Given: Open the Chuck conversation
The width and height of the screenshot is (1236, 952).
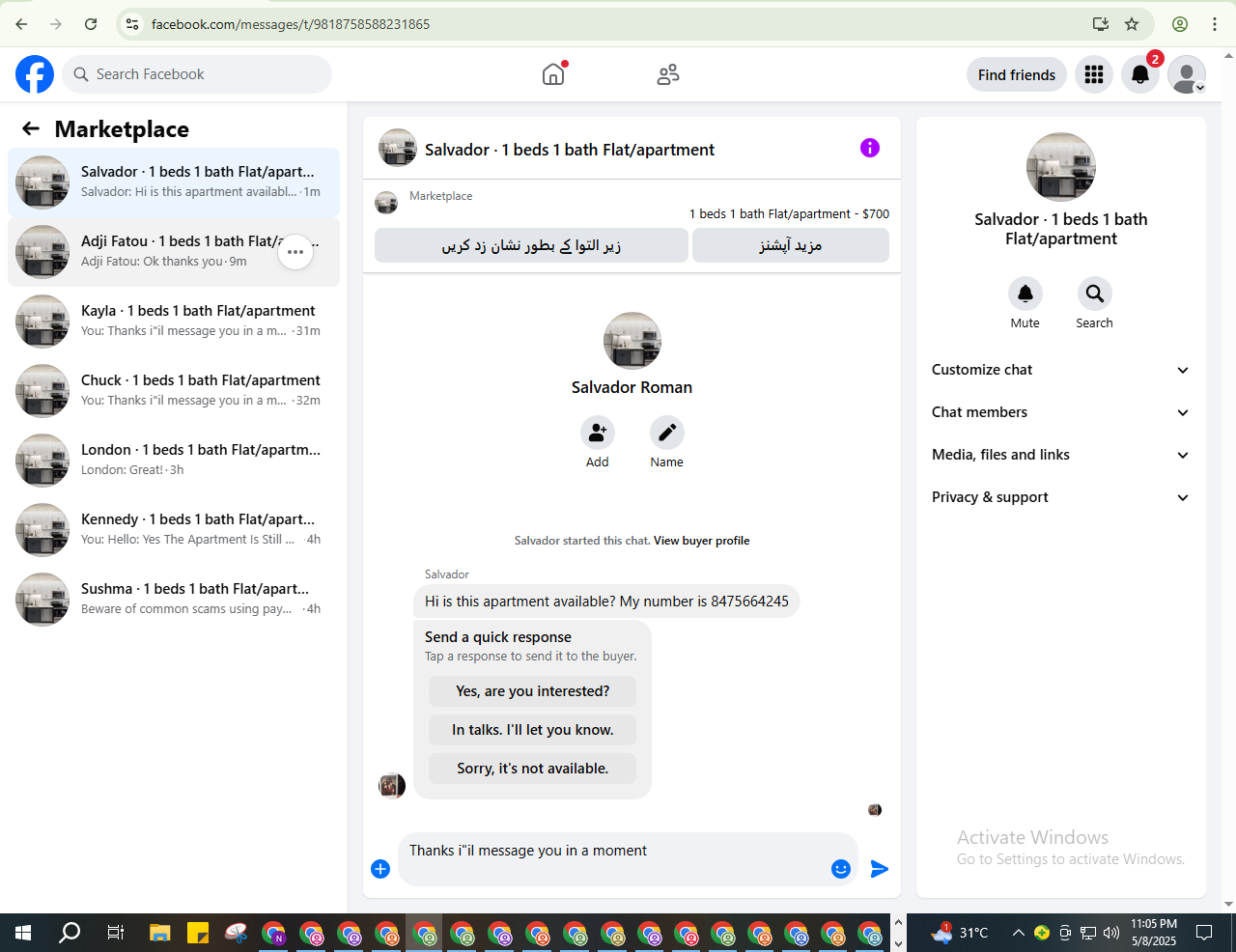Looking at the screenshot, I should tap(174, 391).
